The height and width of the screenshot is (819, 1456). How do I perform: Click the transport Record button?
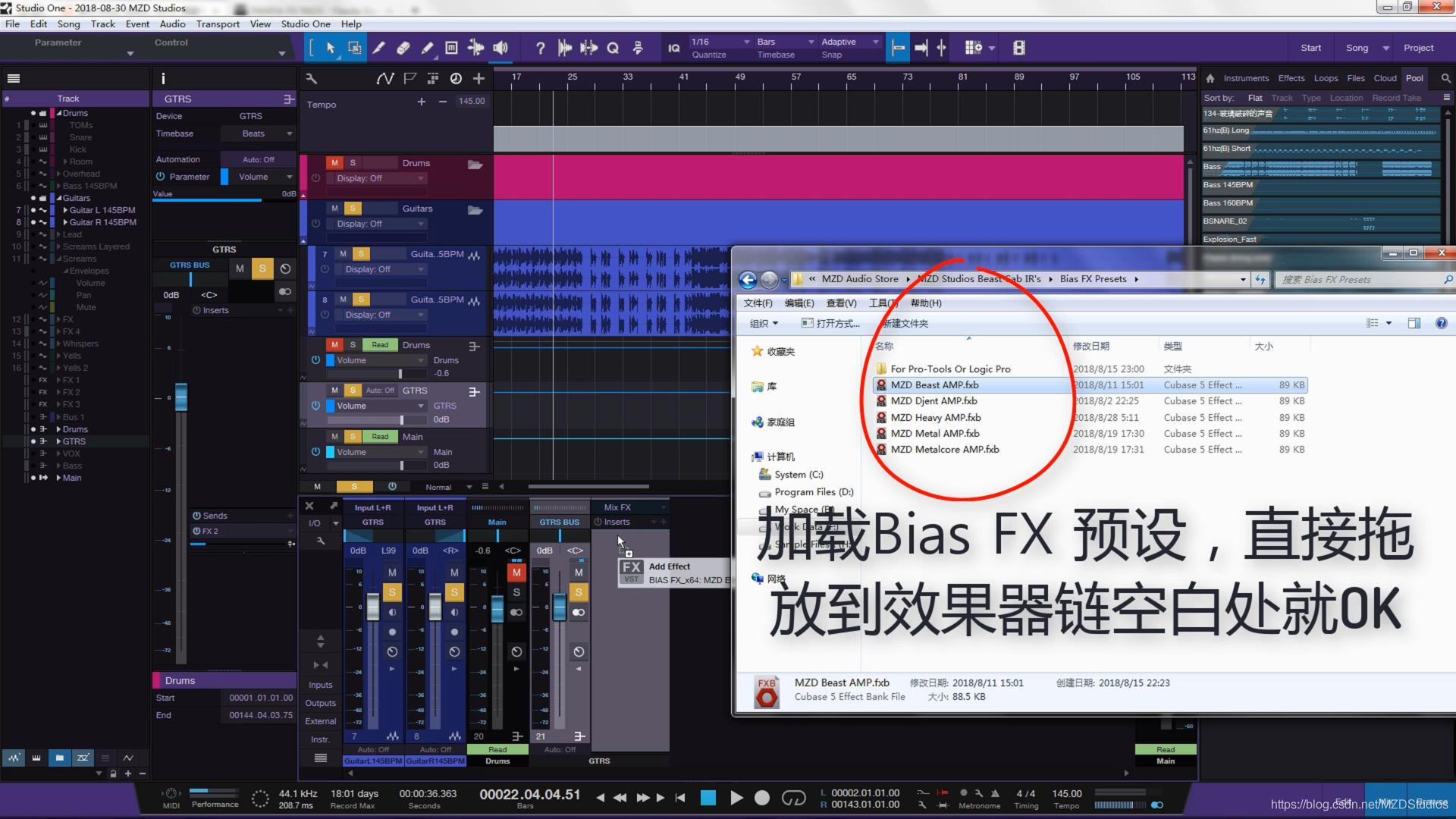pyautogui.click(x=762, y=798)
